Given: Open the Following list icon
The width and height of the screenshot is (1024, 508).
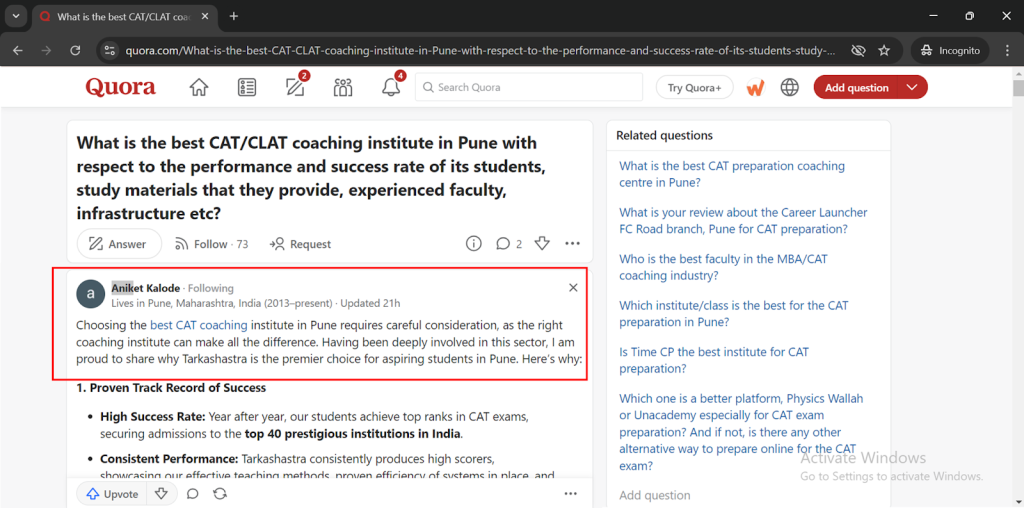Looking at the screenshot, I should (247, 87).
